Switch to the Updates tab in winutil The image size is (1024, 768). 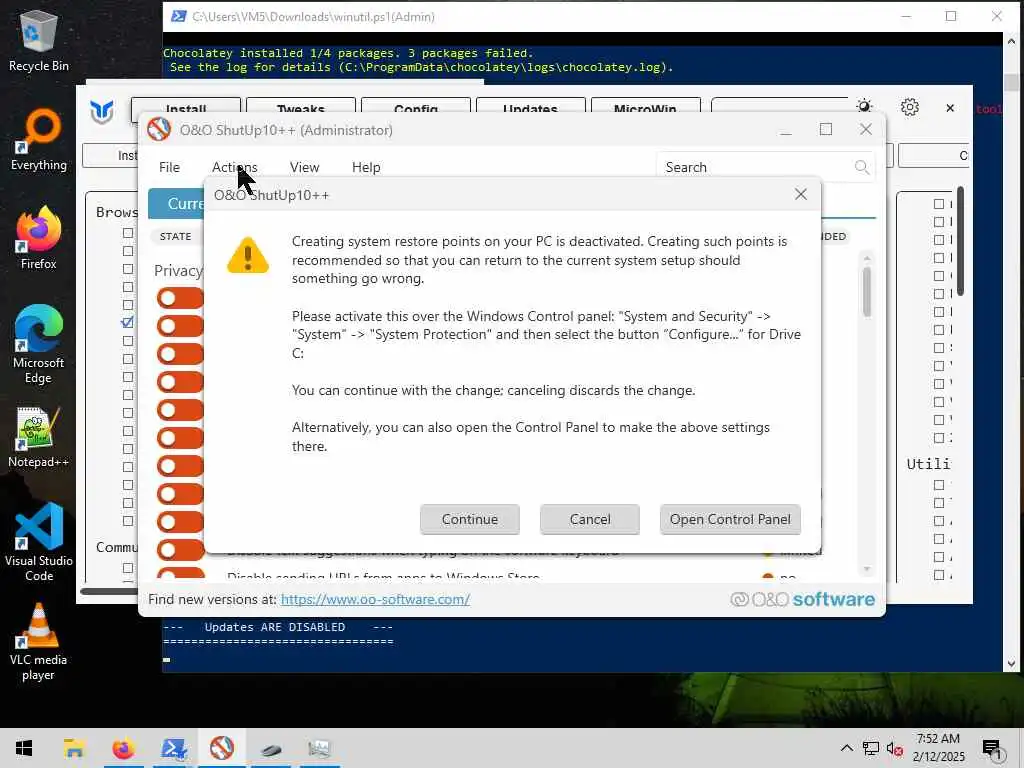pyautogui.click(x=530, y=106)
